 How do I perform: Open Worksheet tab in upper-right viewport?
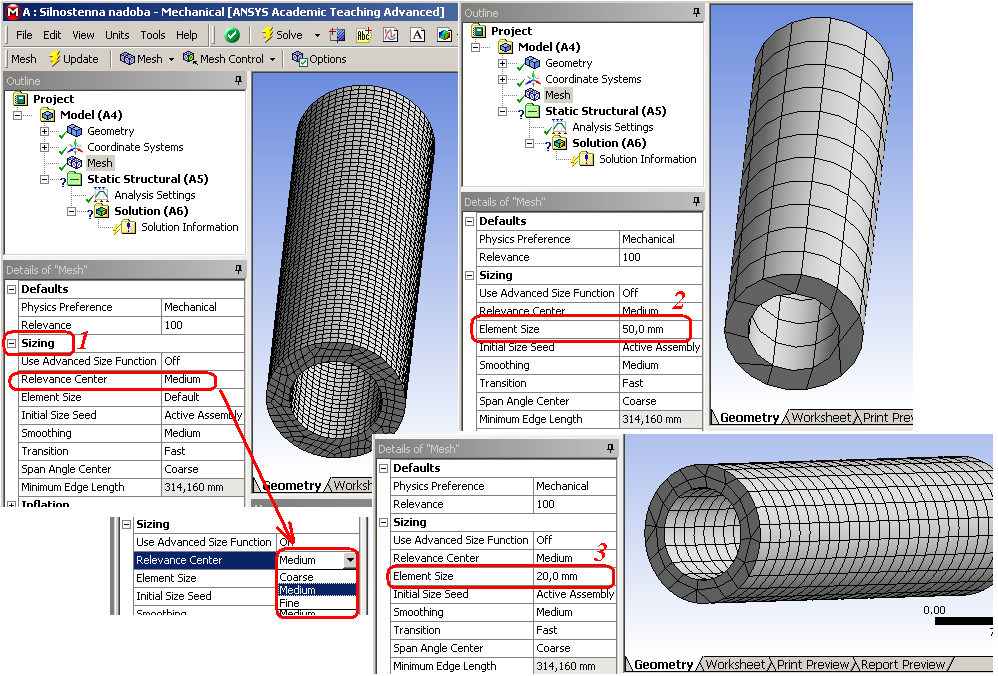click(821, 418)
